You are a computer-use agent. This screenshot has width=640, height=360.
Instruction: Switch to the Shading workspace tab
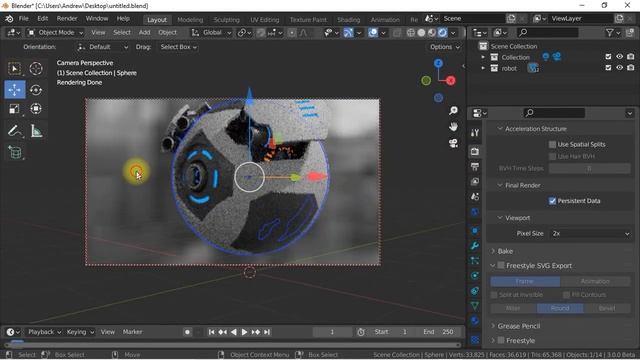[x=348, y=20]
